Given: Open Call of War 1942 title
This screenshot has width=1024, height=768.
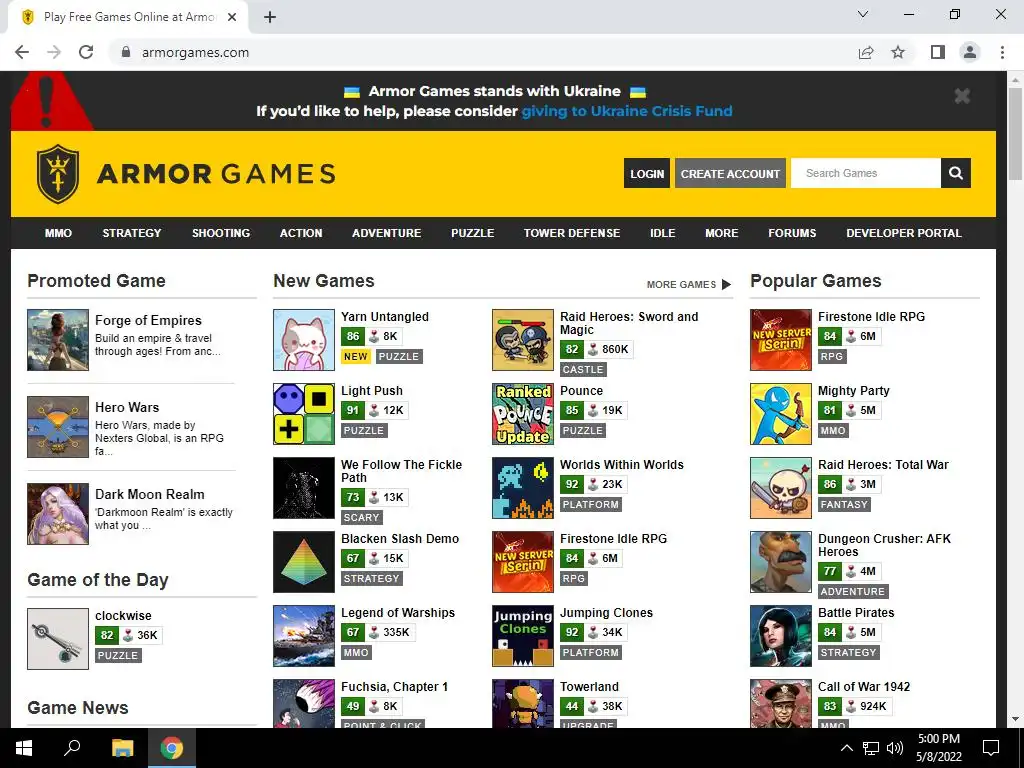Looking at the screenshot, I should (x=863, y=686).
